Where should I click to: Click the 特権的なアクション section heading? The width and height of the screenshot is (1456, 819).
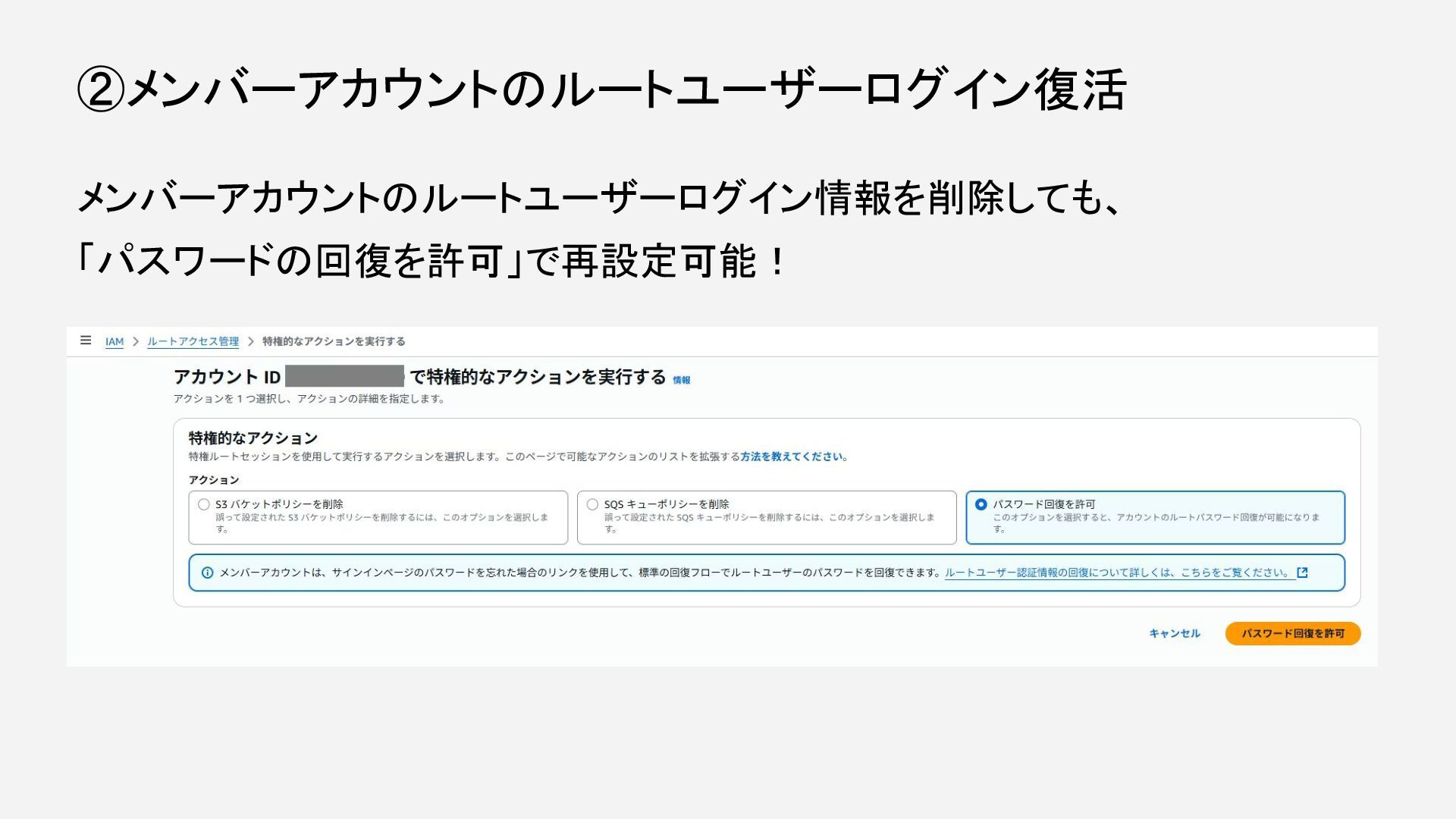[x=253, y=438]
